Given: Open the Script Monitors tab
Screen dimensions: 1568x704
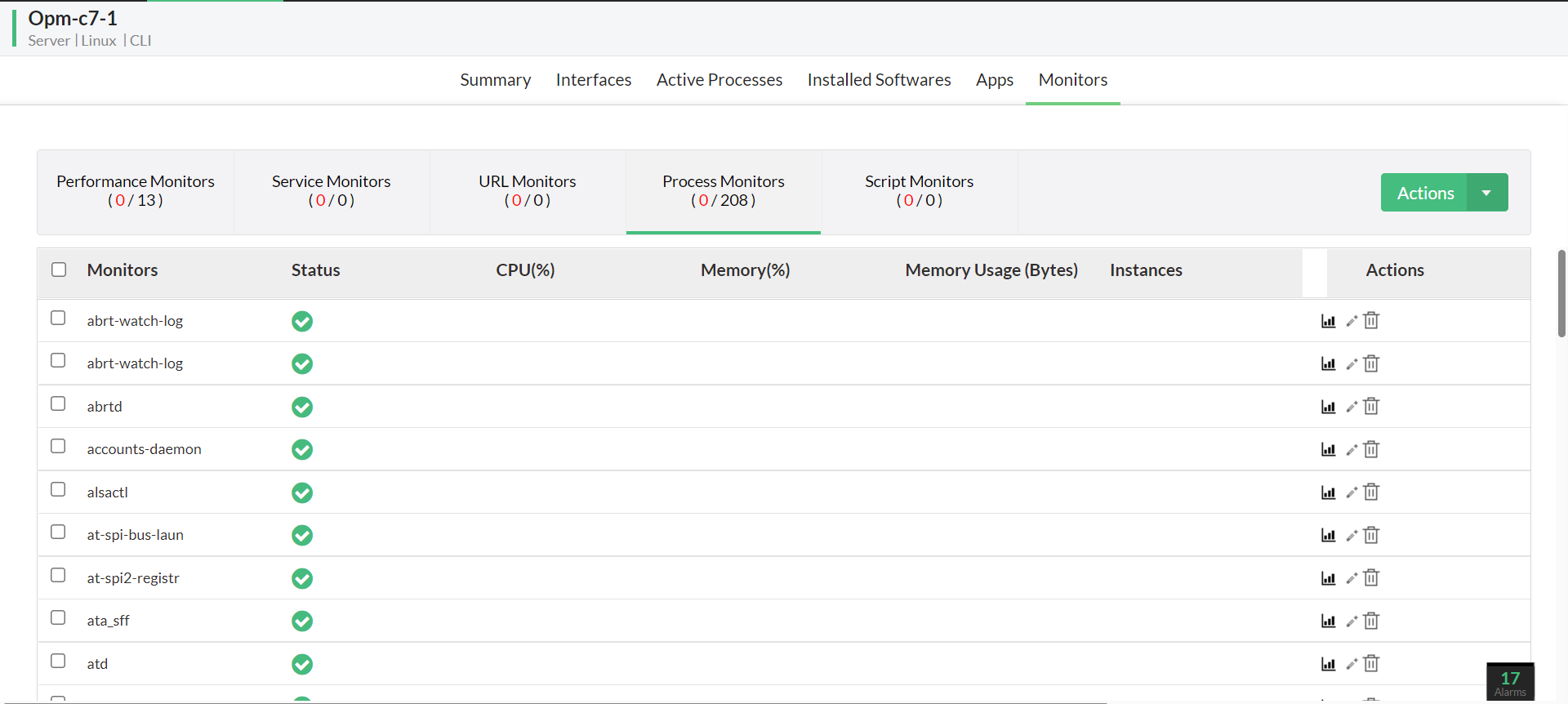Looking at the screenshot, I should point(919,190).
